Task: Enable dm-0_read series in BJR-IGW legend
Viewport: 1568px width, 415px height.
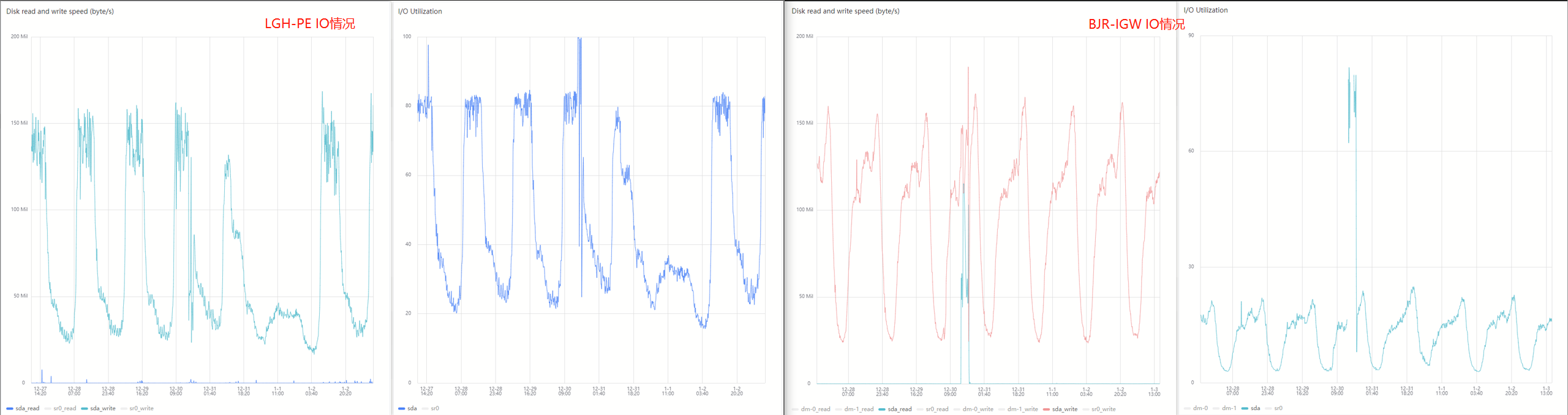Action: (815, 409)
